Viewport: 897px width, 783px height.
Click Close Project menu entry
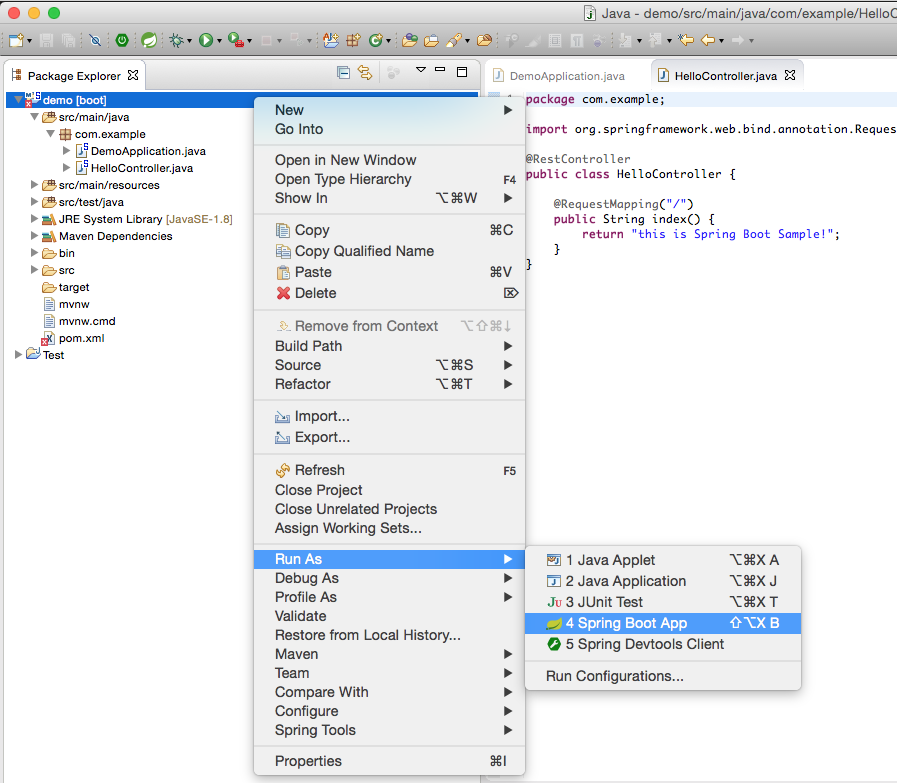[x=389, y=490]
